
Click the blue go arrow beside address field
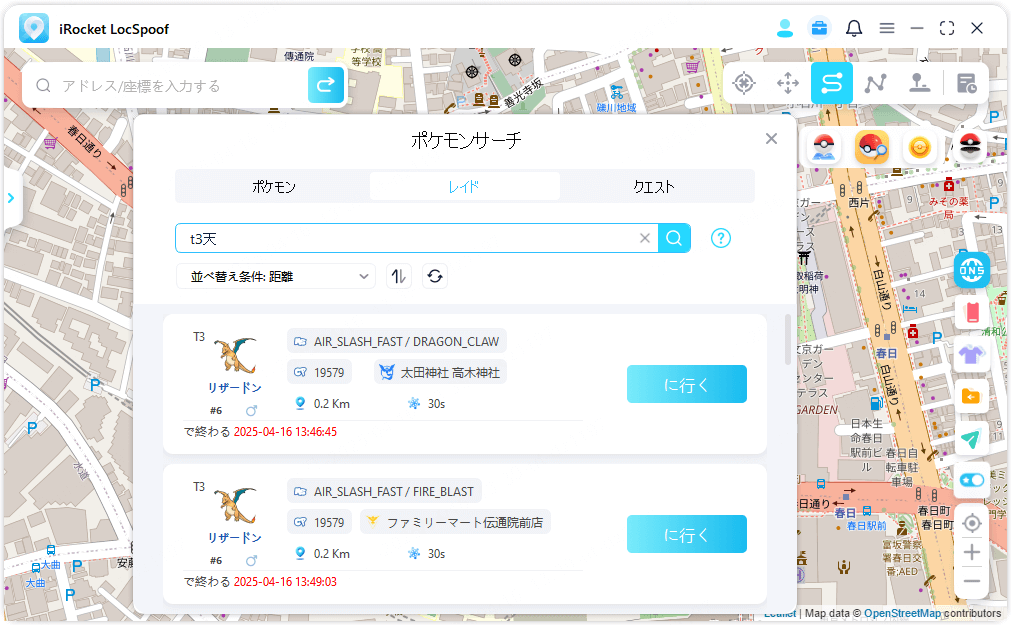[326, 84]
